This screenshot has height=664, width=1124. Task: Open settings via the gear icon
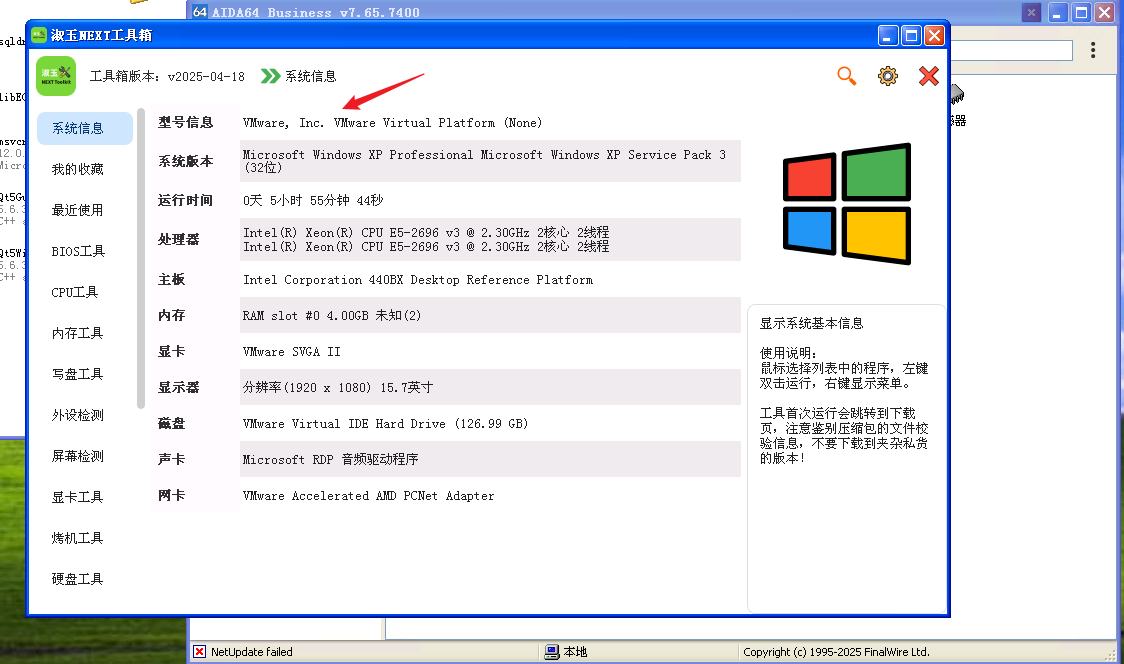pyautogui.click(x=888, y=76)
